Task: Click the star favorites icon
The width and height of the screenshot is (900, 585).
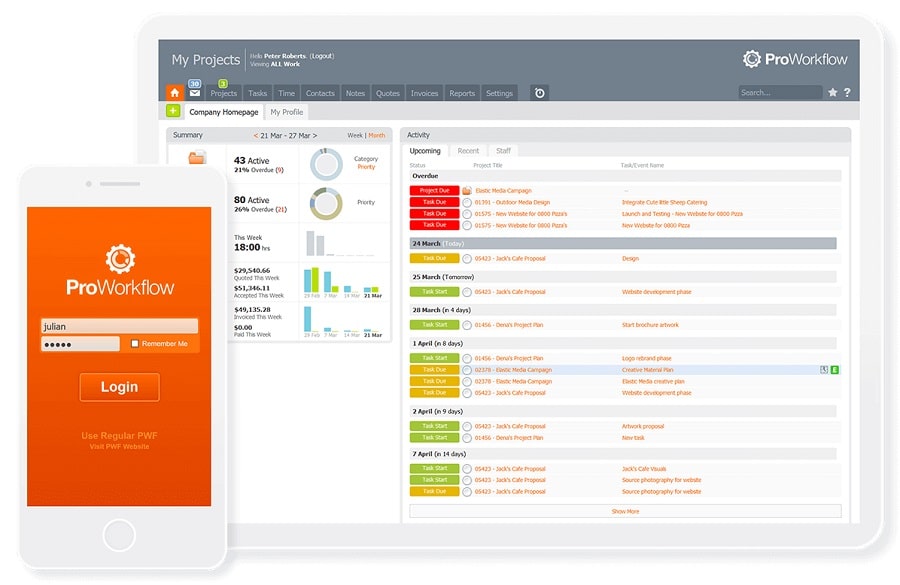Action: tap(832, 92)
